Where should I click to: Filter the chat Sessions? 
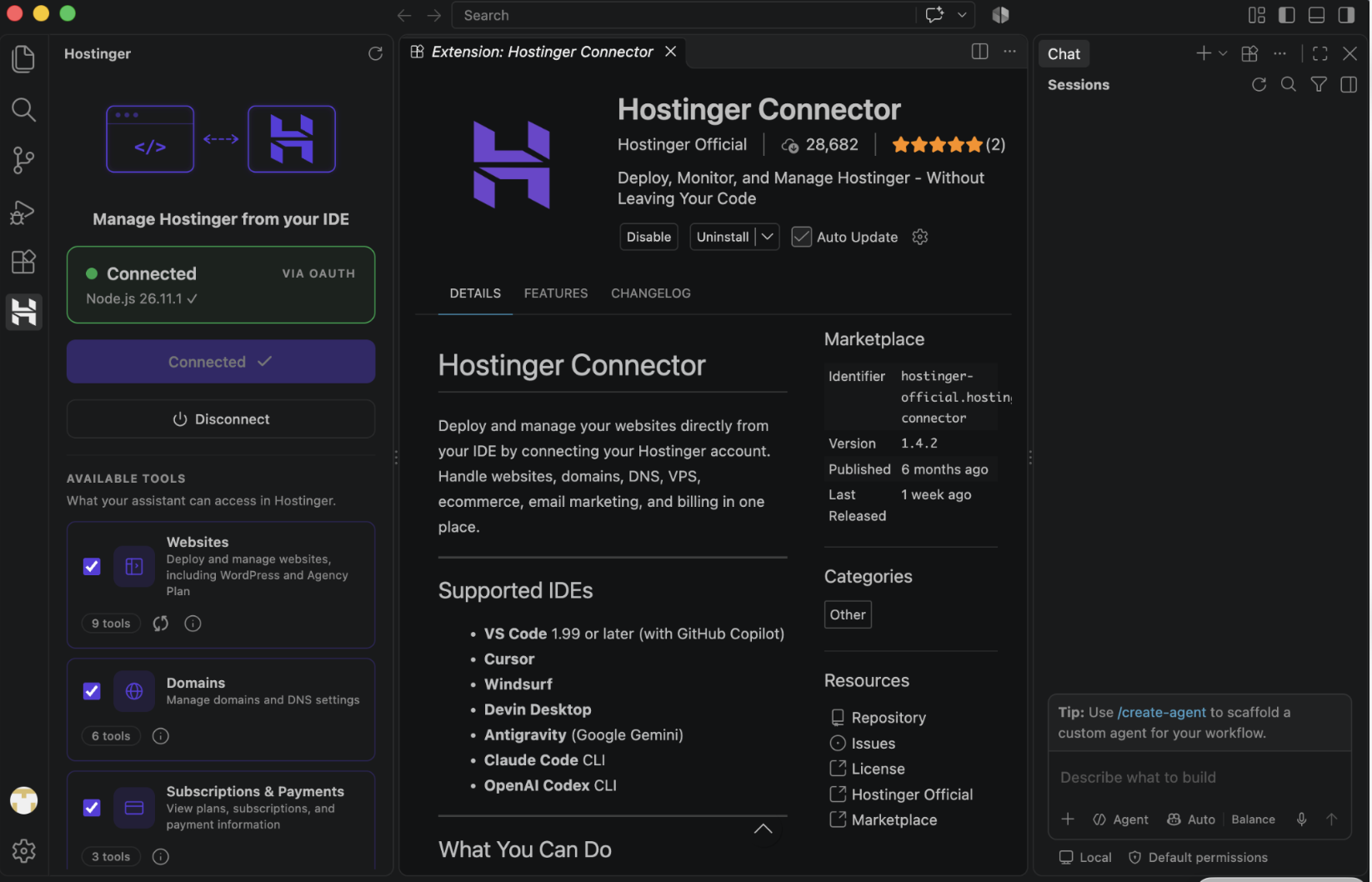[1318, 84]
